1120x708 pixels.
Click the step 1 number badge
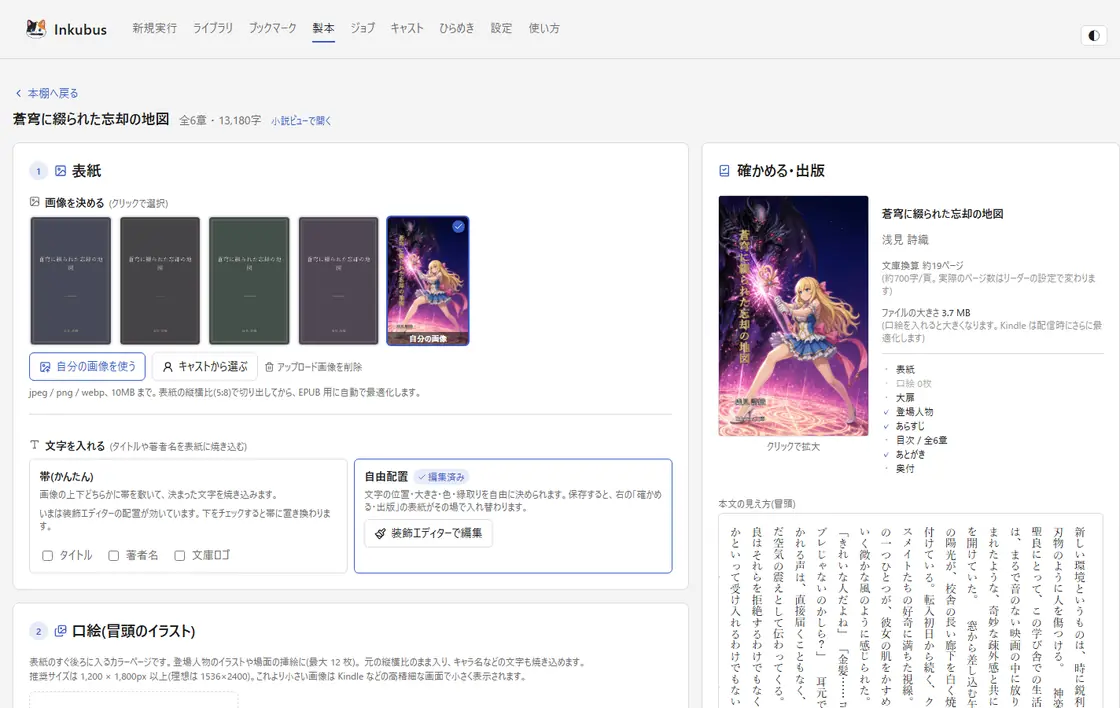pos(39,171)
